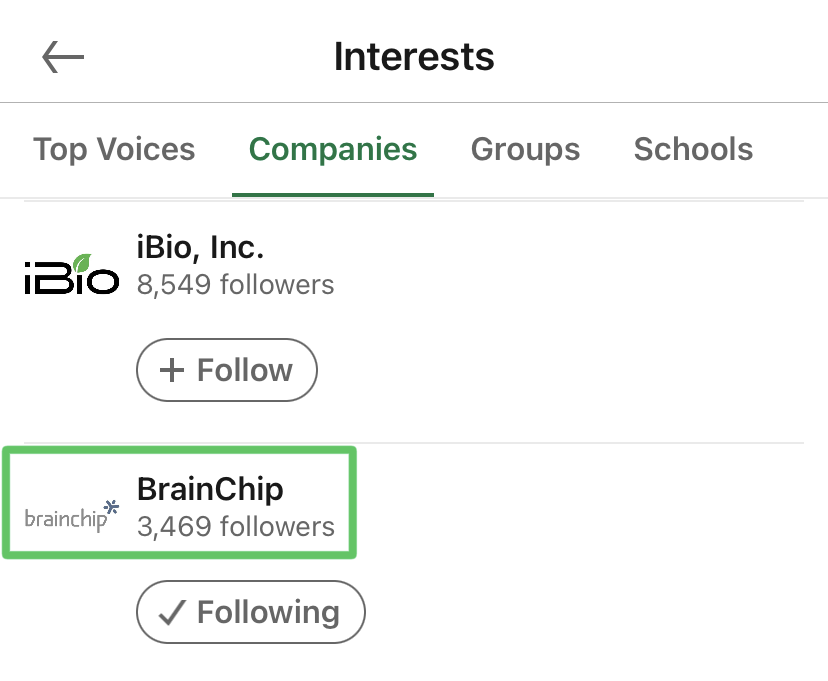The image size is (828, 681).
Task: Click the green underline beneath Companies tab
Action: pos(333,195)
